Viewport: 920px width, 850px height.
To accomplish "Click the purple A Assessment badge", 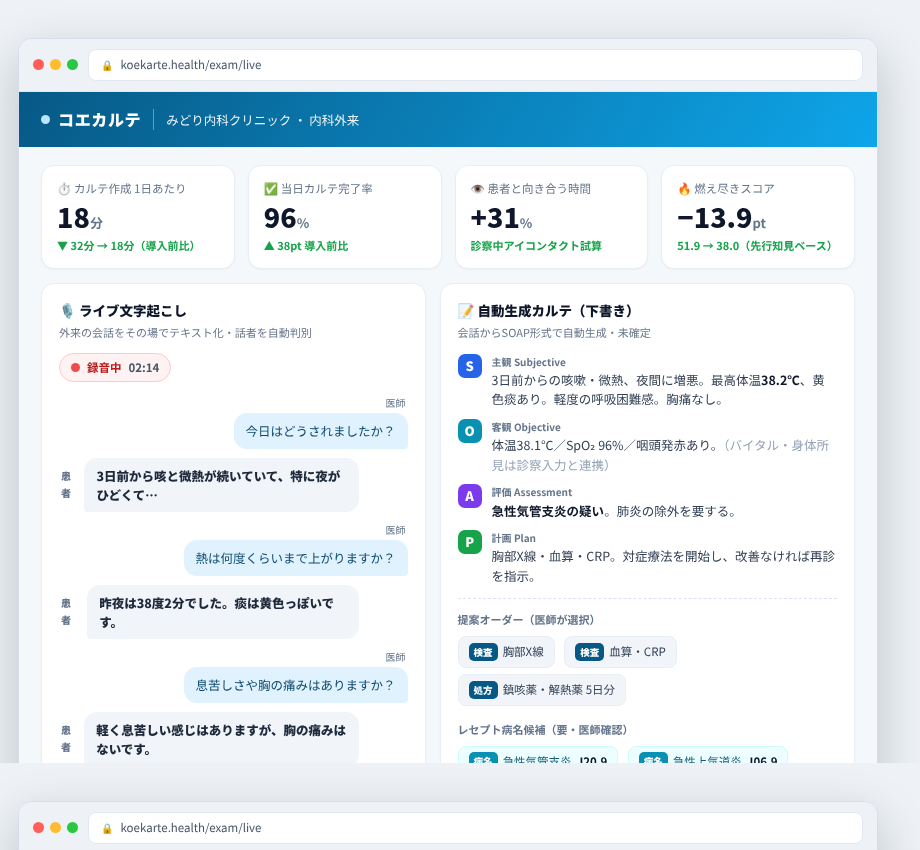I will [469, 496].
